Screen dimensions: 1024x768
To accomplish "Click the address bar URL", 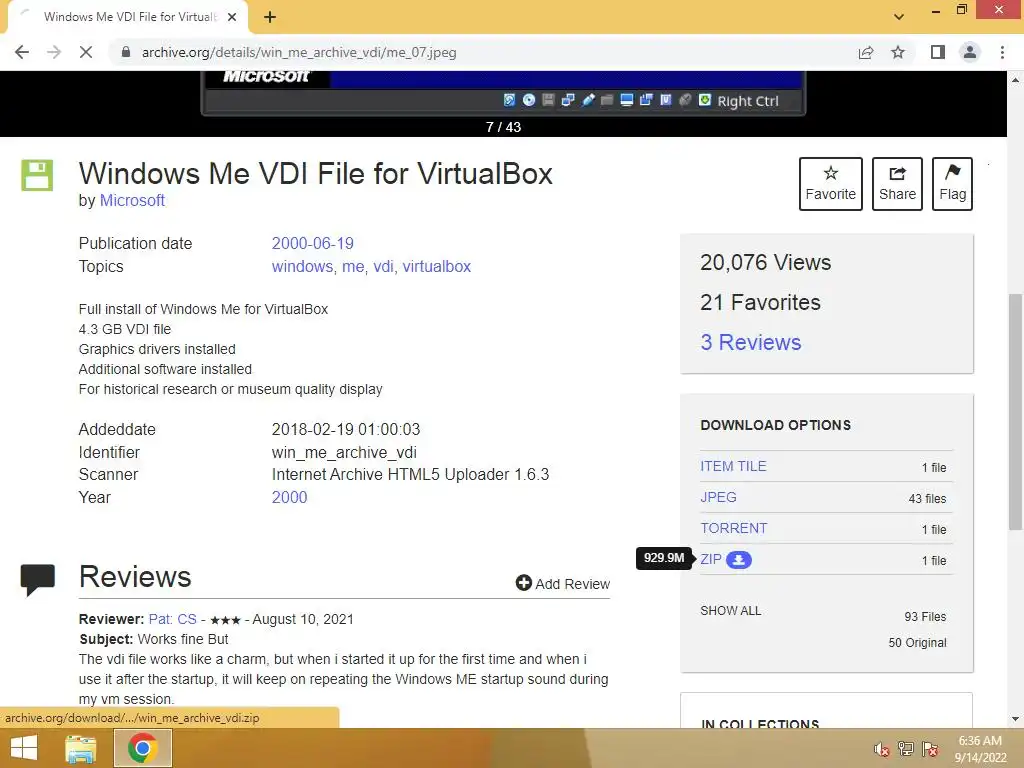I will [299, 52].
